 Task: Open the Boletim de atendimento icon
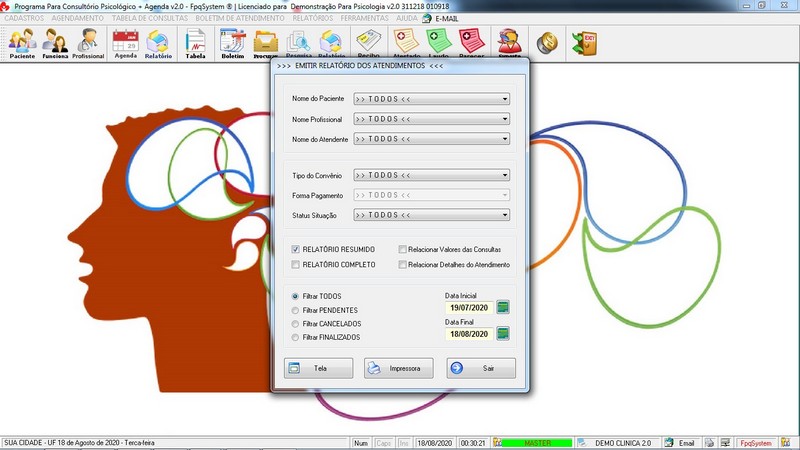pyautogui.click(x=233, y=43)
